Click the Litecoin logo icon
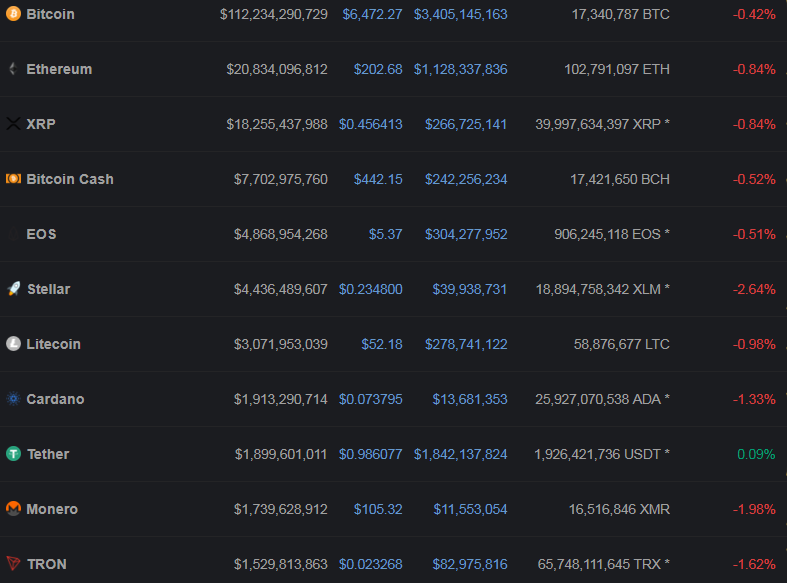The image size is (787, 583). pyautogui.click(x=13, y=344)
